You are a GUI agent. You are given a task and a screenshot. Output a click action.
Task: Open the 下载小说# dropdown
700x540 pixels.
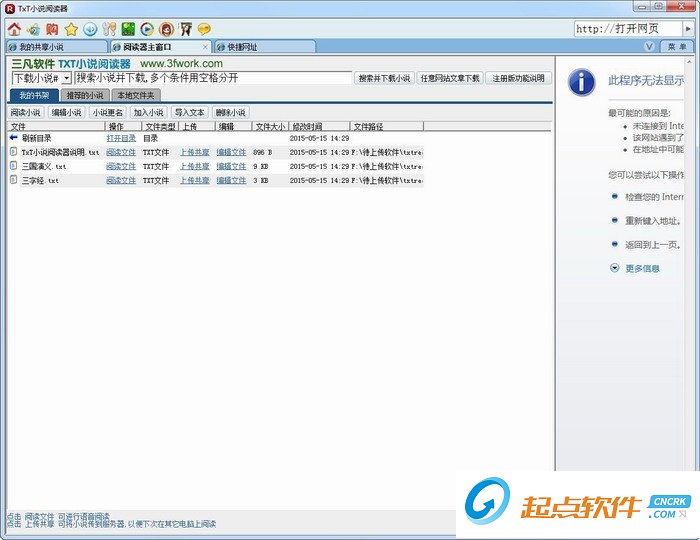pyautogui.click(x=66, y=78)
